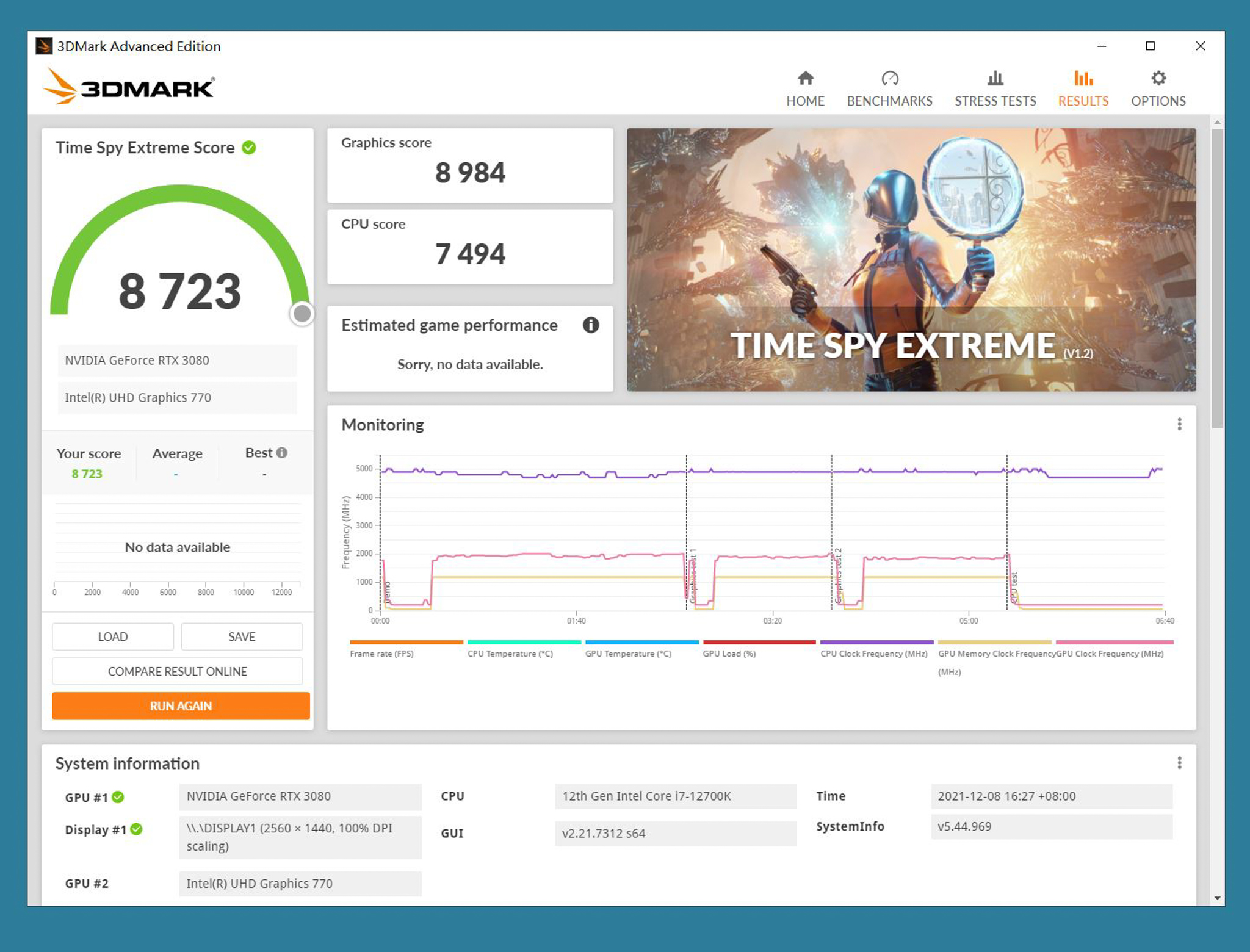Click the Time Spy Extreme banner image
1250x952 pixels.
(x=911, y=259)
